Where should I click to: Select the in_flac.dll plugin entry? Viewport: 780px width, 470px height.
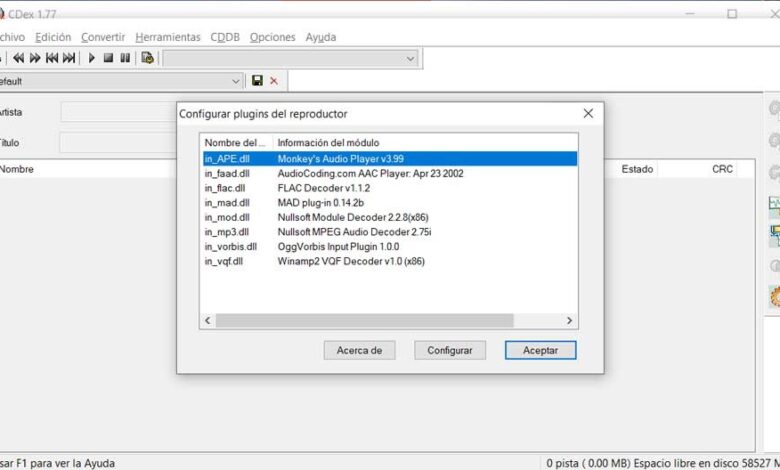pyautogui.click(x=225, y=188)
